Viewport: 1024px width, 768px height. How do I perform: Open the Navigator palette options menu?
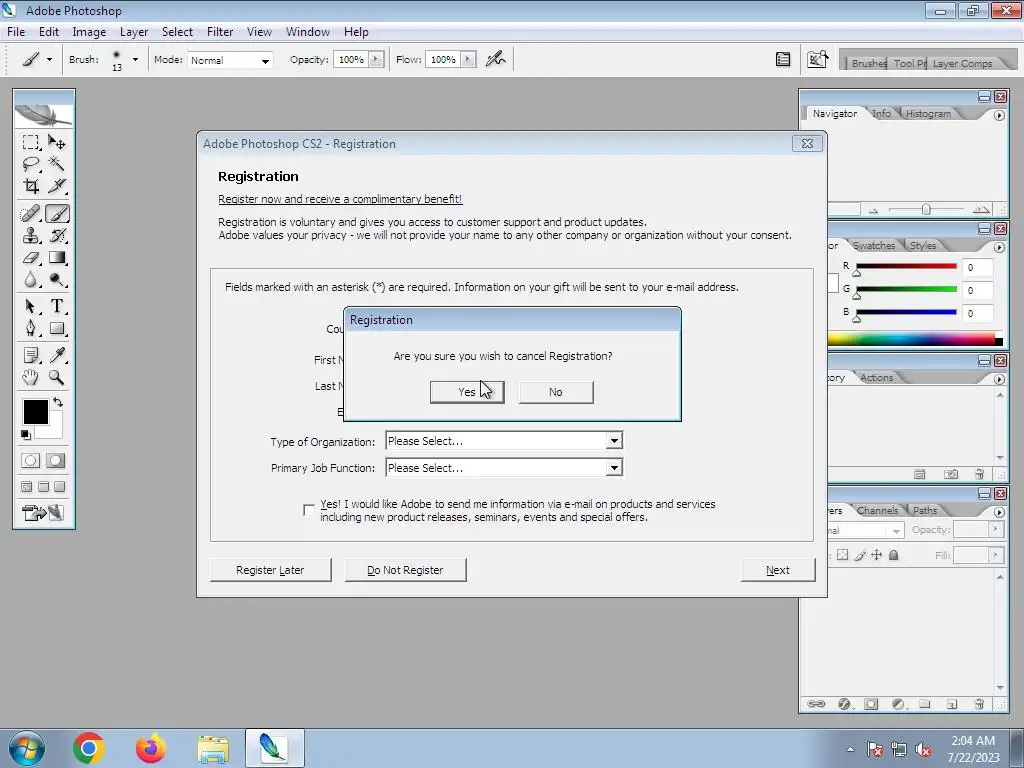click(999, 115)
